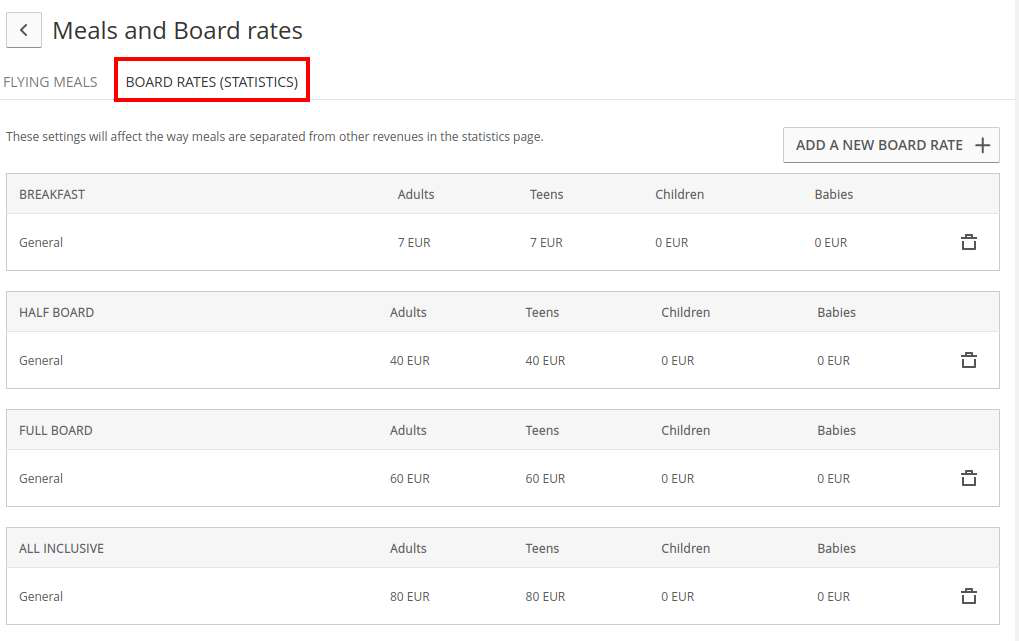
Task: Click Full Board children value 0 EUR
Action: click(x=678, y=478)
